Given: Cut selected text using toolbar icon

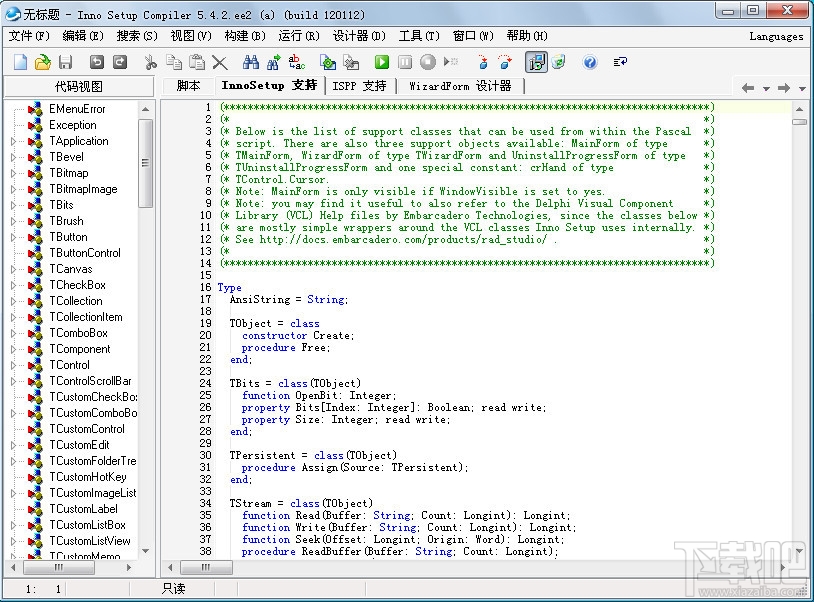Looking at the screenshot, I should (150, 61).
